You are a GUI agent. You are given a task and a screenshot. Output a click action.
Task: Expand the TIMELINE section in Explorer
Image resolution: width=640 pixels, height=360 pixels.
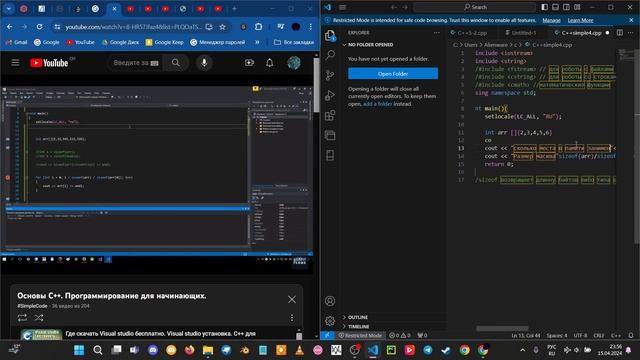(x=358, y=327)
